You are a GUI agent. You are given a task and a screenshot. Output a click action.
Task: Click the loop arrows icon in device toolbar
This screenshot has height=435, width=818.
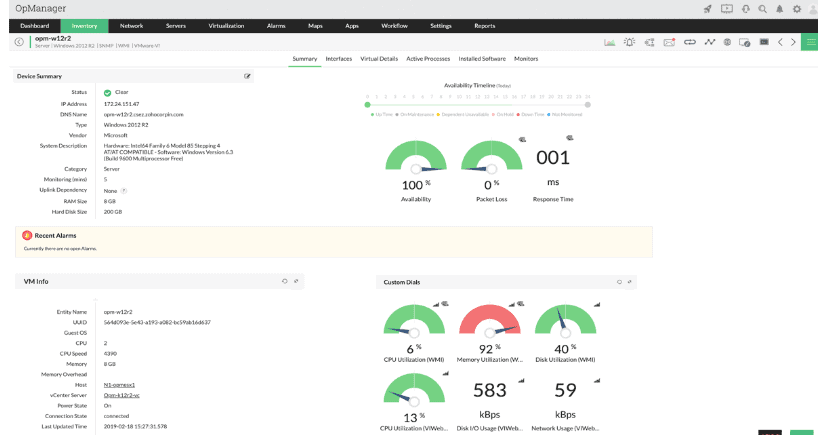[690, 42]
